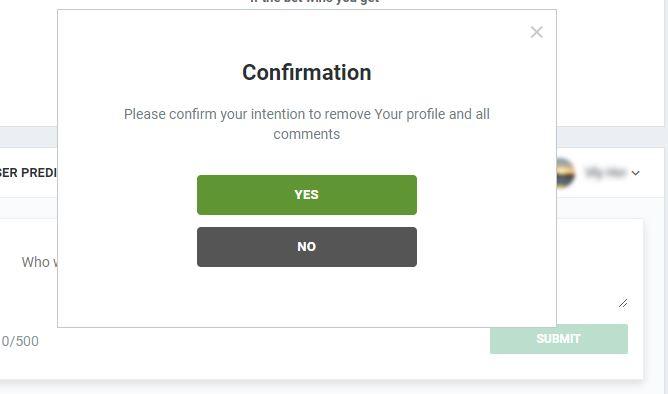Confirm profile removal with the YES button
The height and width of the screenshot is (394, 668).
tap(307, 195)
